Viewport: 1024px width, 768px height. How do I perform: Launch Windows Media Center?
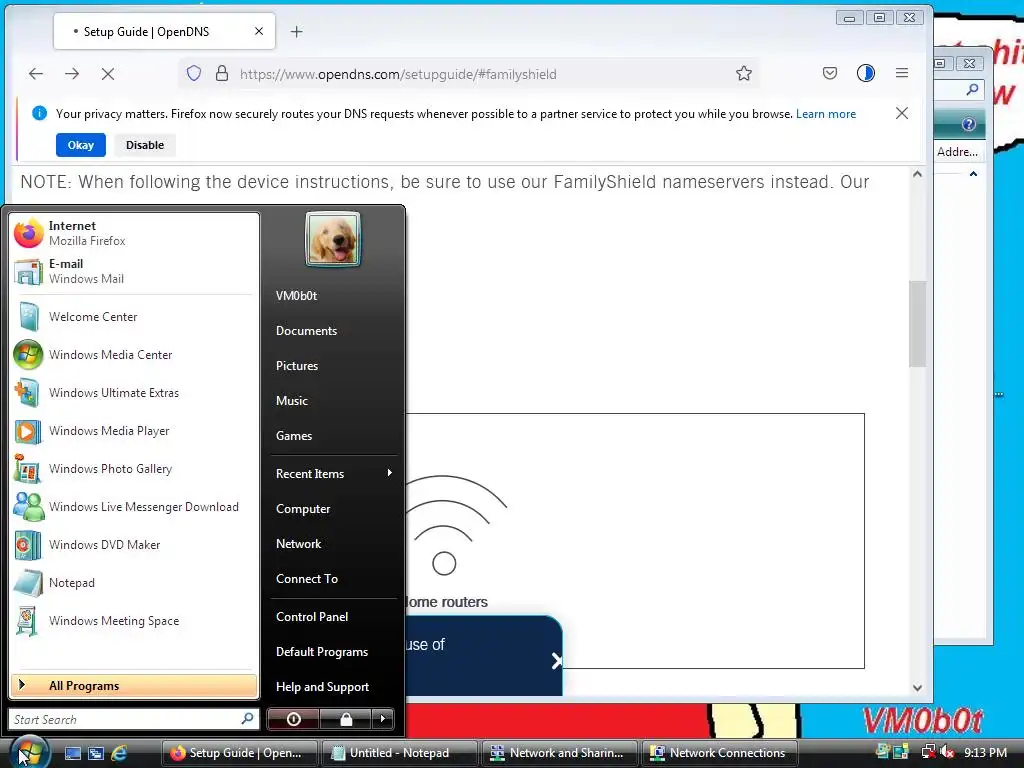pos(134,355)
